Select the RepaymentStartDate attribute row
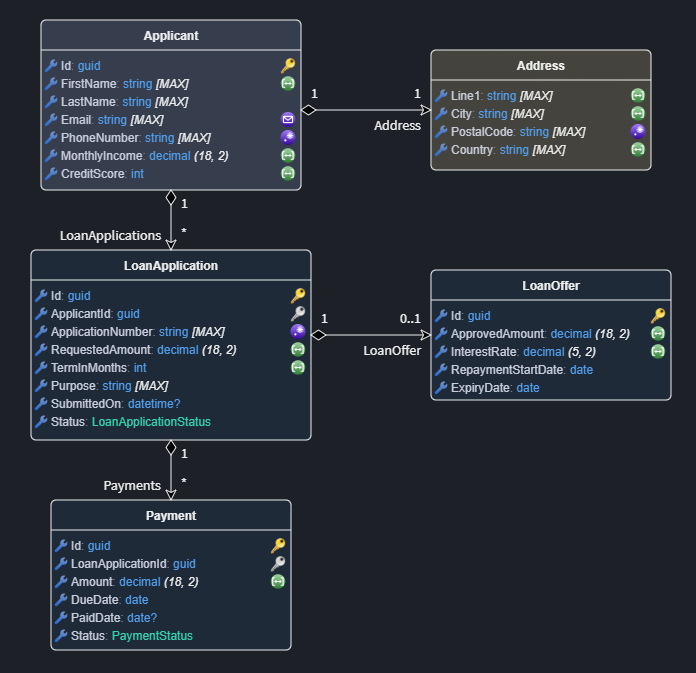The image size is (696, 673). click(551, 369)
